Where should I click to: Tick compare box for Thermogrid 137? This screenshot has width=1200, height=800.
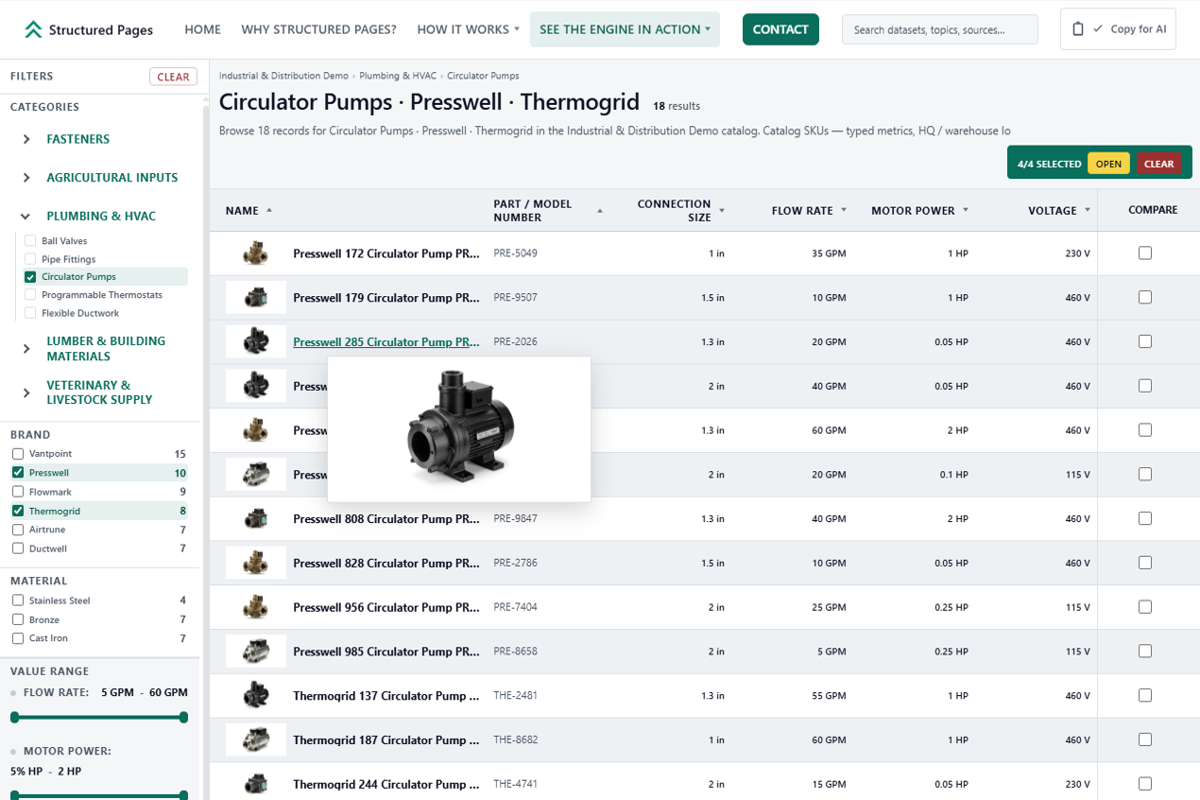(x=1145, y=695)
